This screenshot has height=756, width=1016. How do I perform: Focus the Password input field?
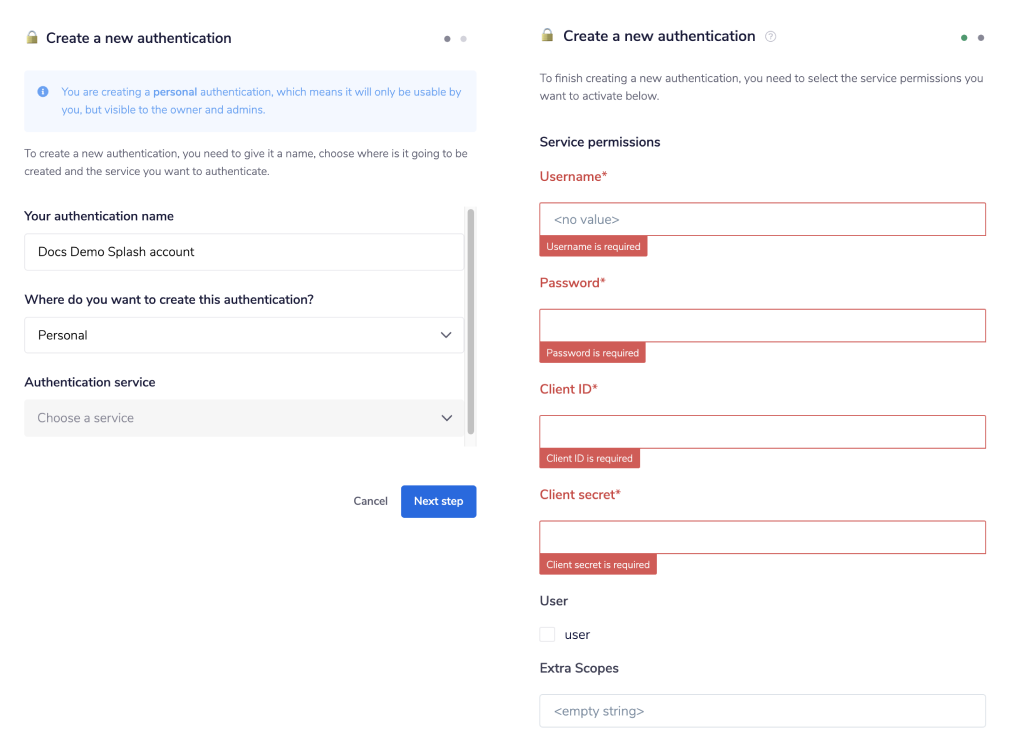[762, 325]
